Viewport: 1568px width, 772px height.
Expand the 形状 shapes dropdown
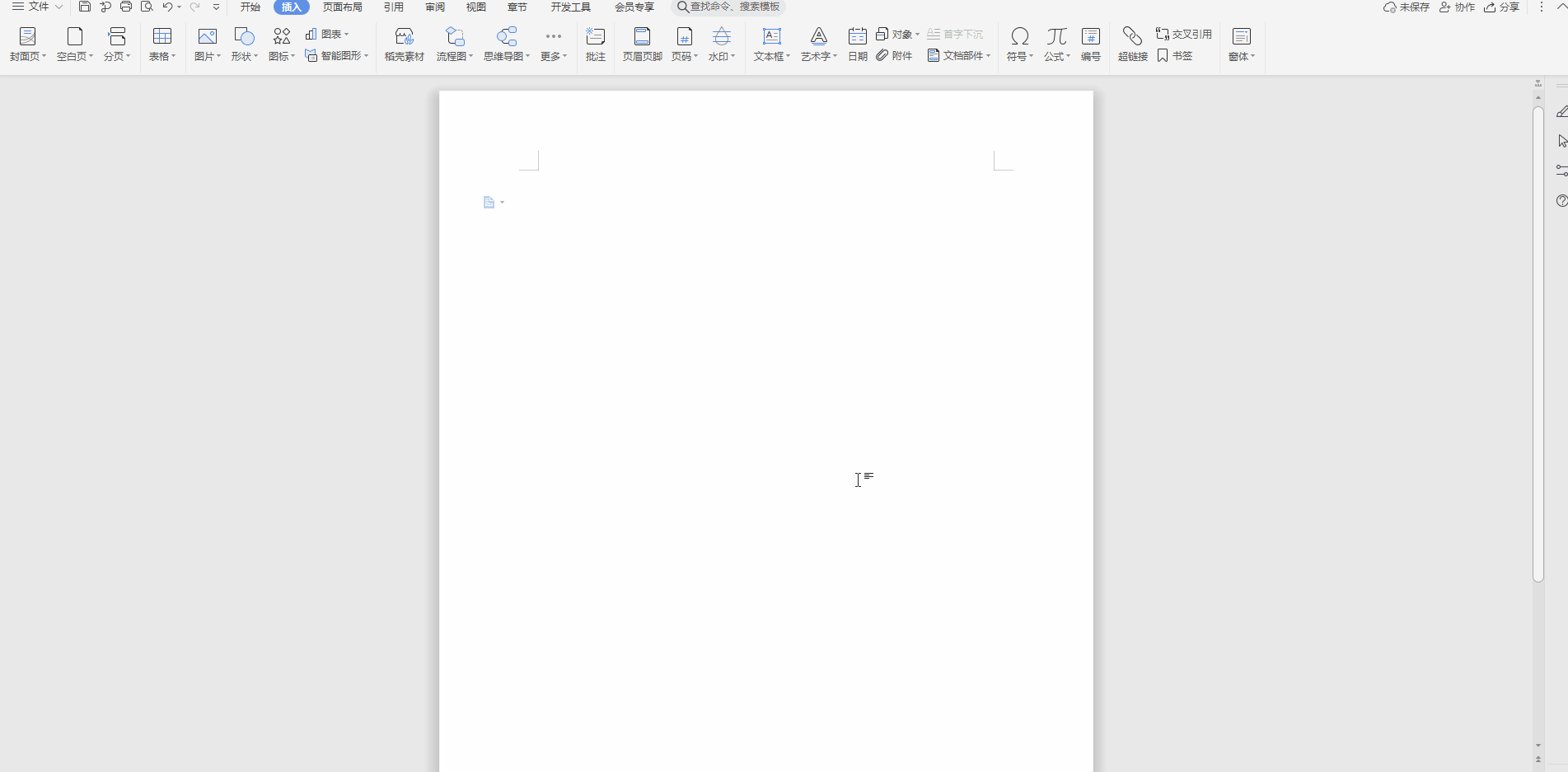click(x=244, y=56)
